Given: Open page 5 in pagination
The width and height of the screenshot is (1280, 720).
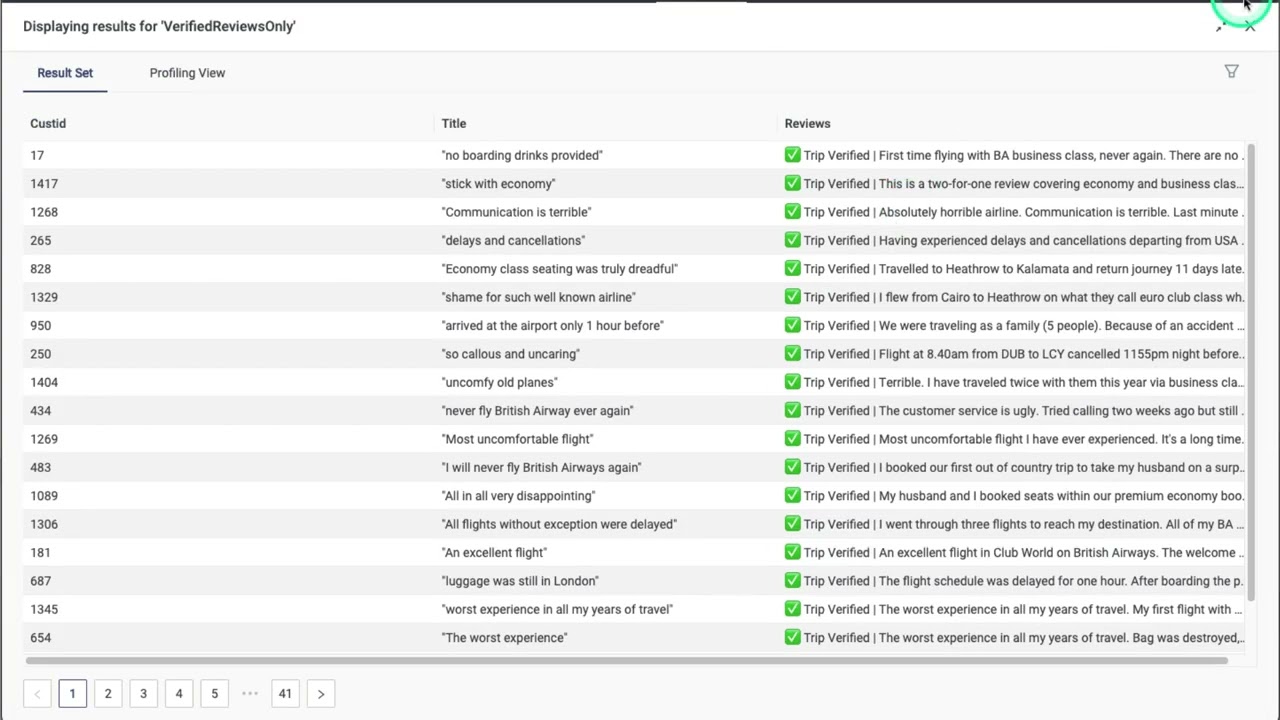Looking at the screenshot, I should [214, 694].
